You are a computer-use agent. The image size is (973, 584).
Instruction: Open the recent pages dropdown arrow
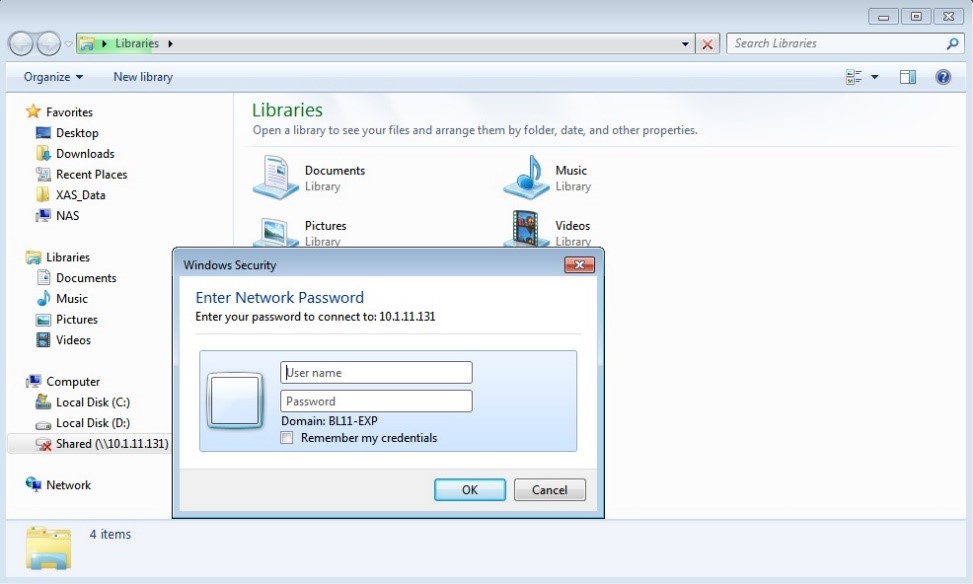68,44
